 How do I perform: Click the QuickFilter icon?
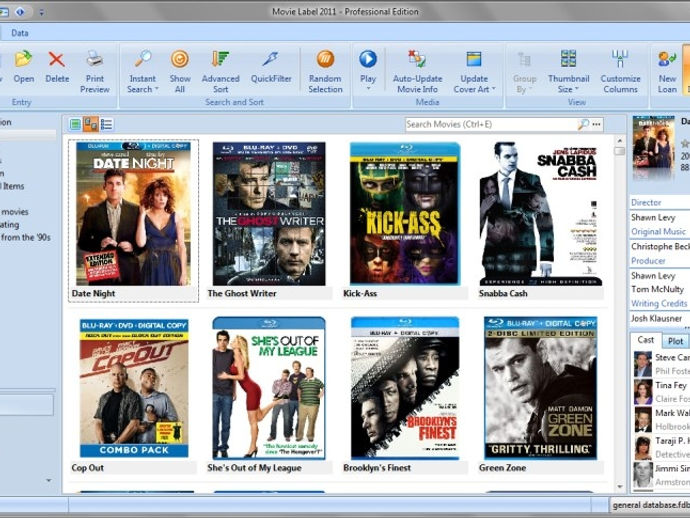(271, 59)
